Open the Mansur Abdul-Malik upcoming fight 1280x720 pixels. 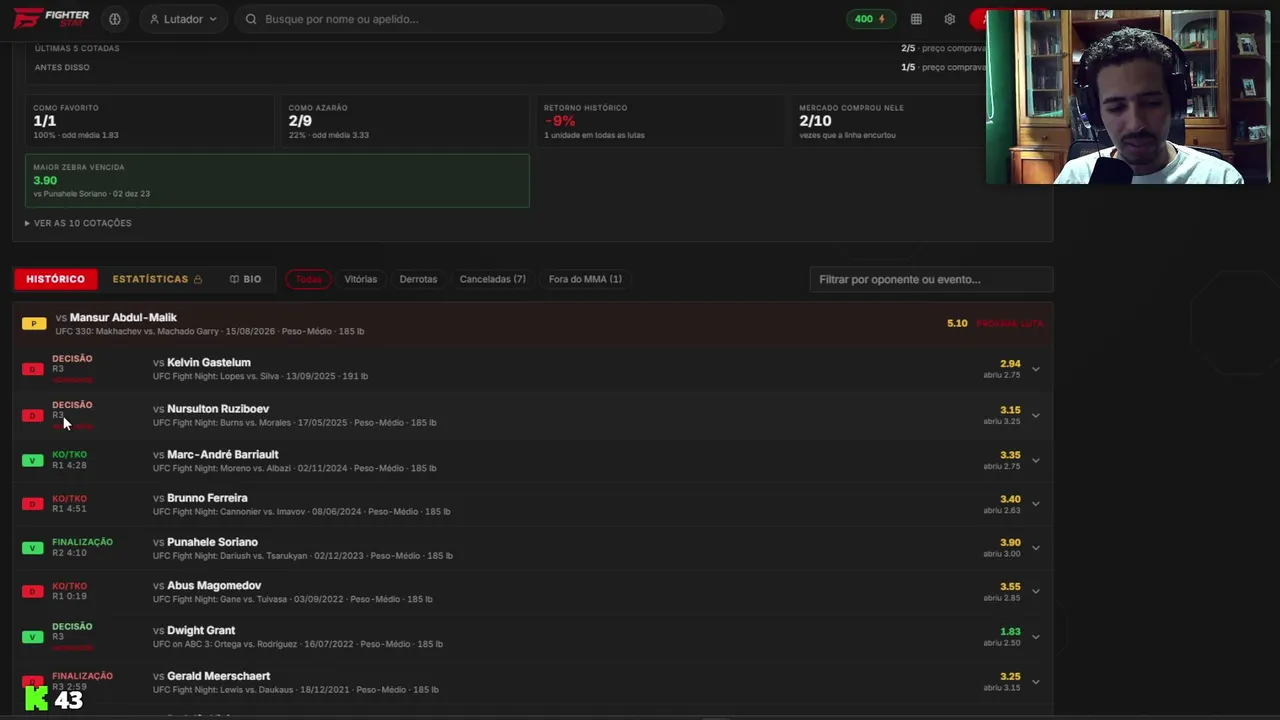(123, 317)
